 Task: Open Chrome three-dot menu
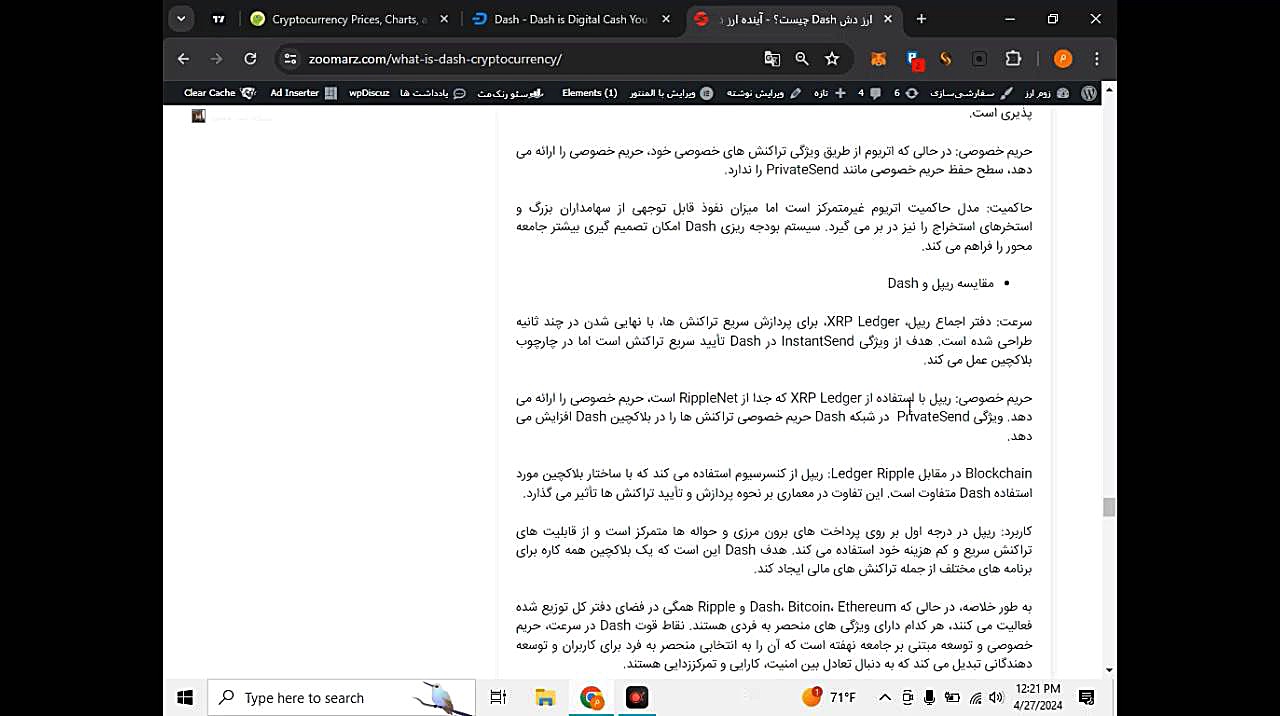[1097, 59]
